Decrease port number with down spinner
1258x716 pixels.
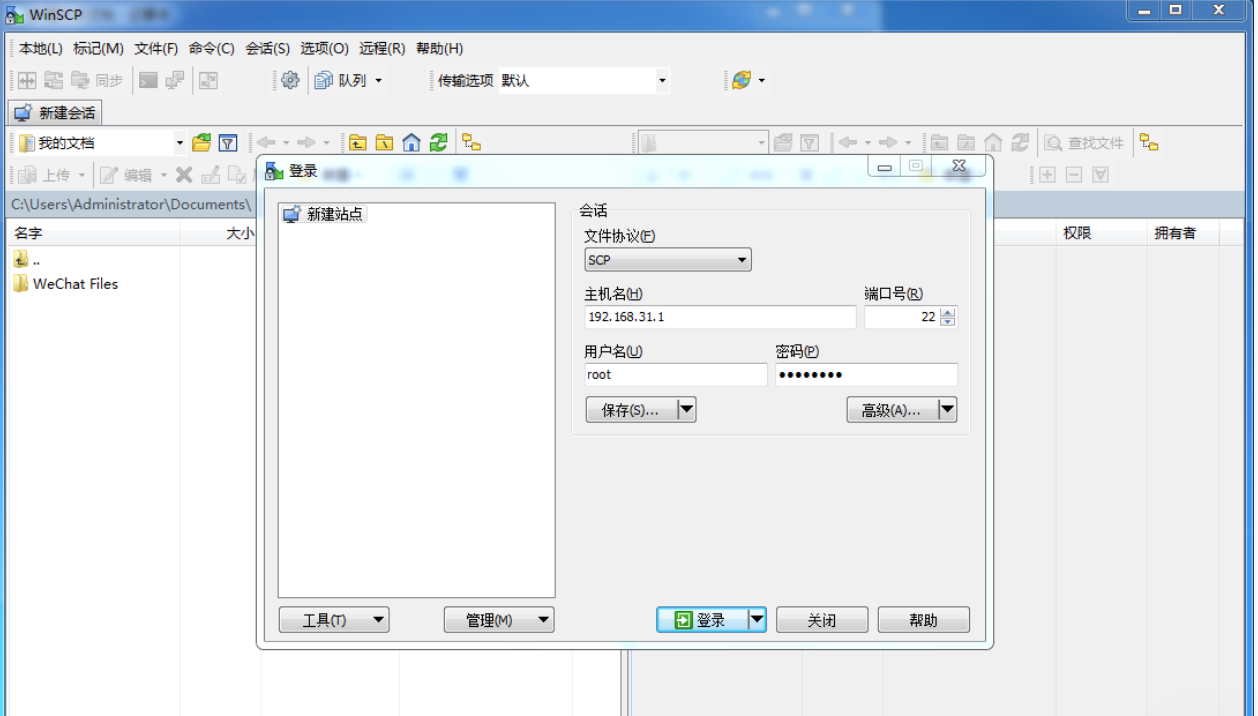[948, 322]
